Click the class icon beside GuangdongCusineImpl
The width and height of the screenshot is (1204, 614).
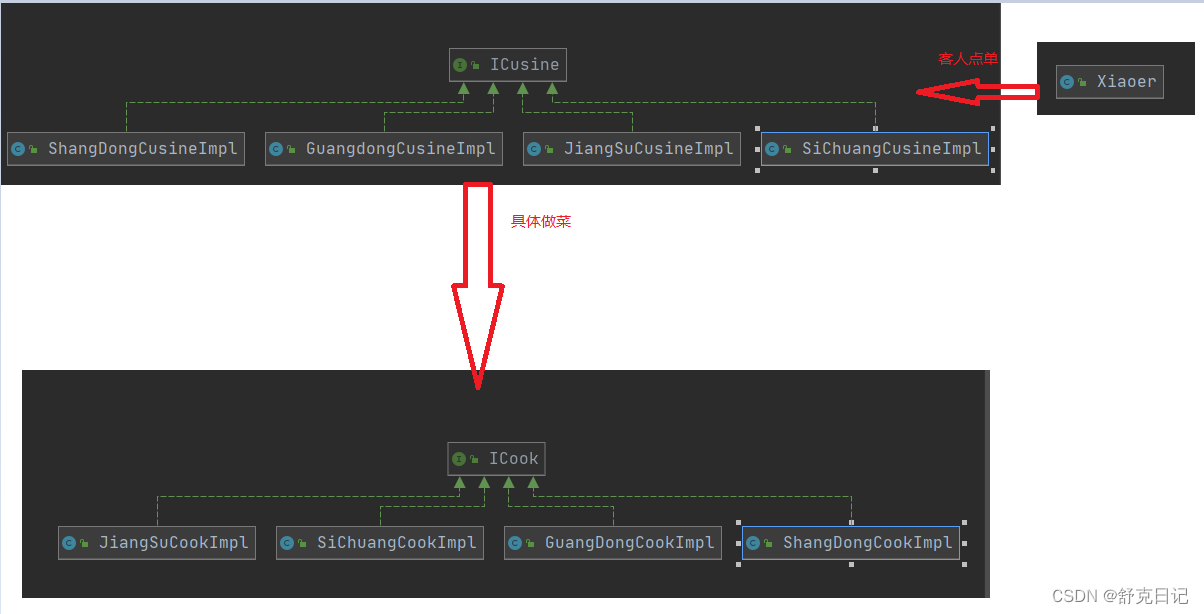coord(276,149)
